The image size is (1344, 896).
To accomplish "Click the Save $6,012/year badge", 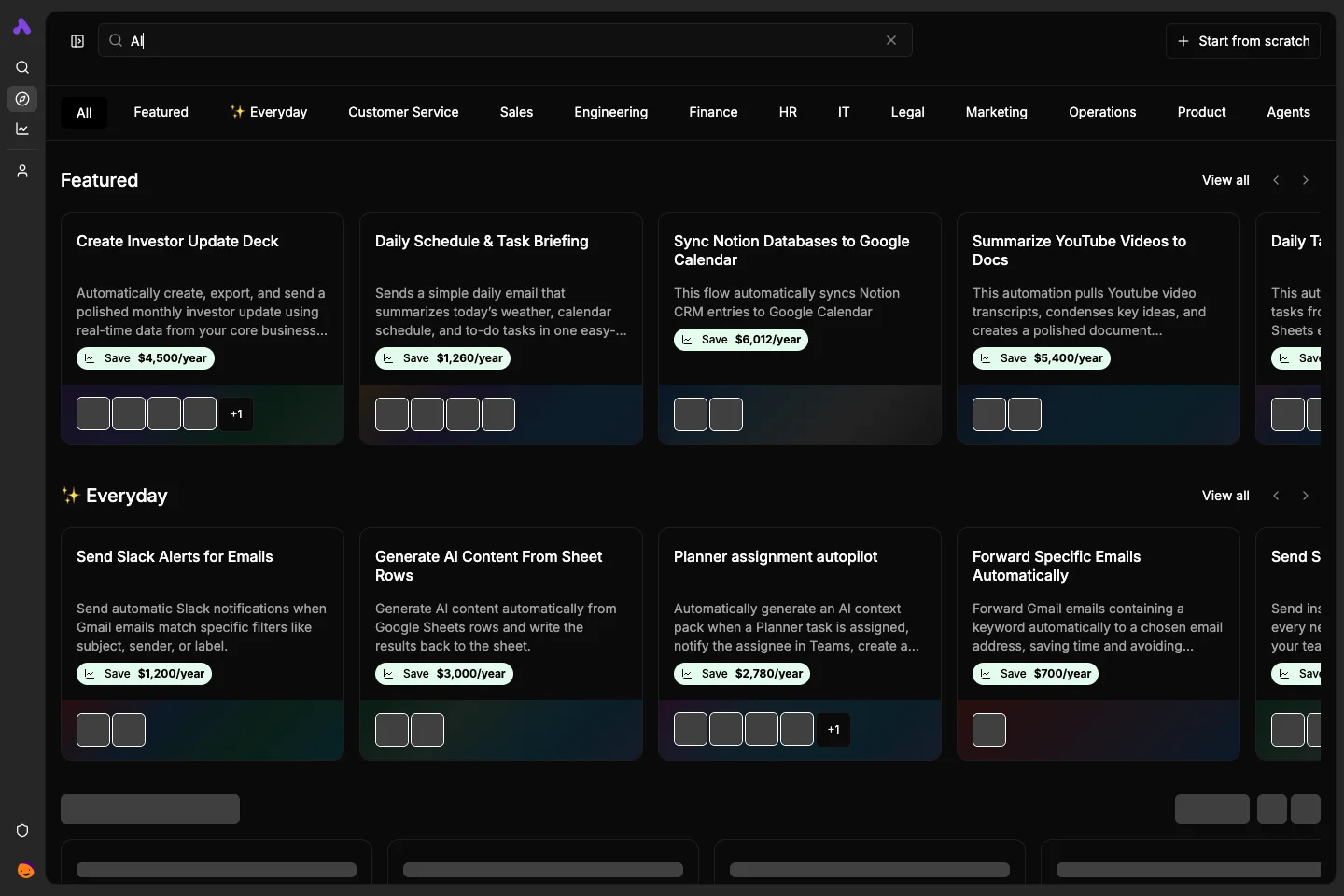I will coord(741,340).
